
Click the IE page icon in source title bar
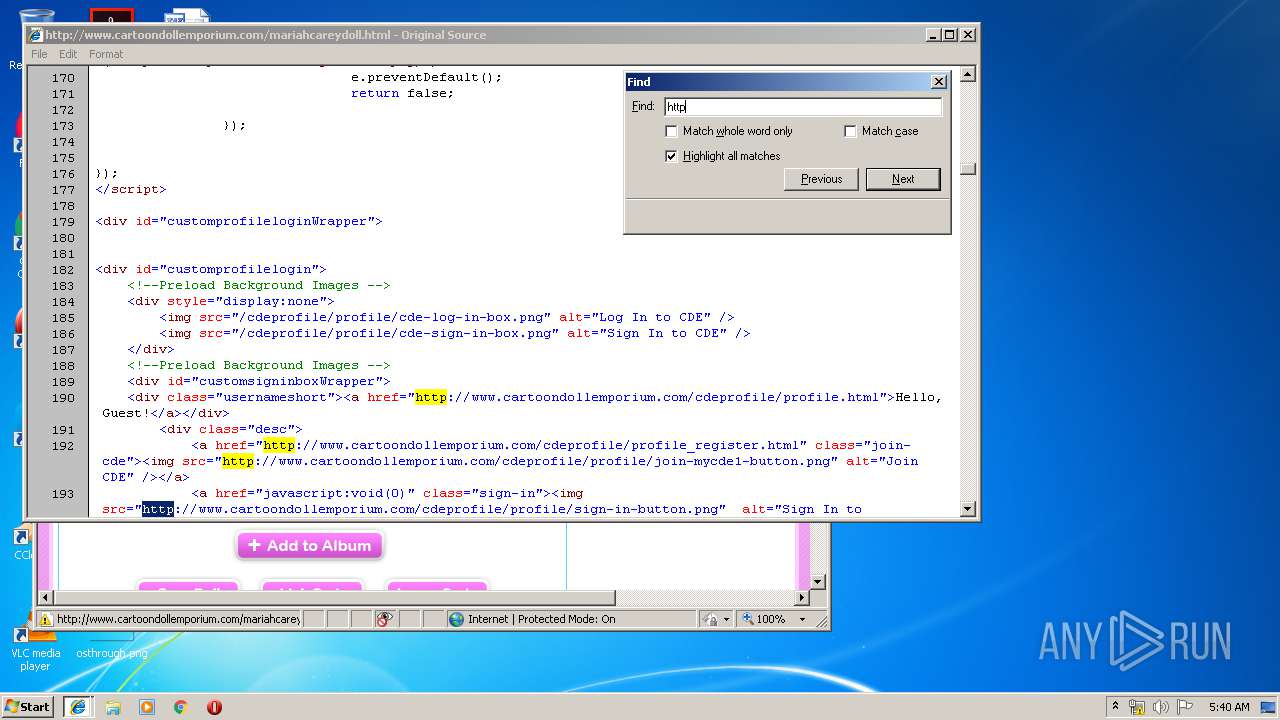click(36, 34)
